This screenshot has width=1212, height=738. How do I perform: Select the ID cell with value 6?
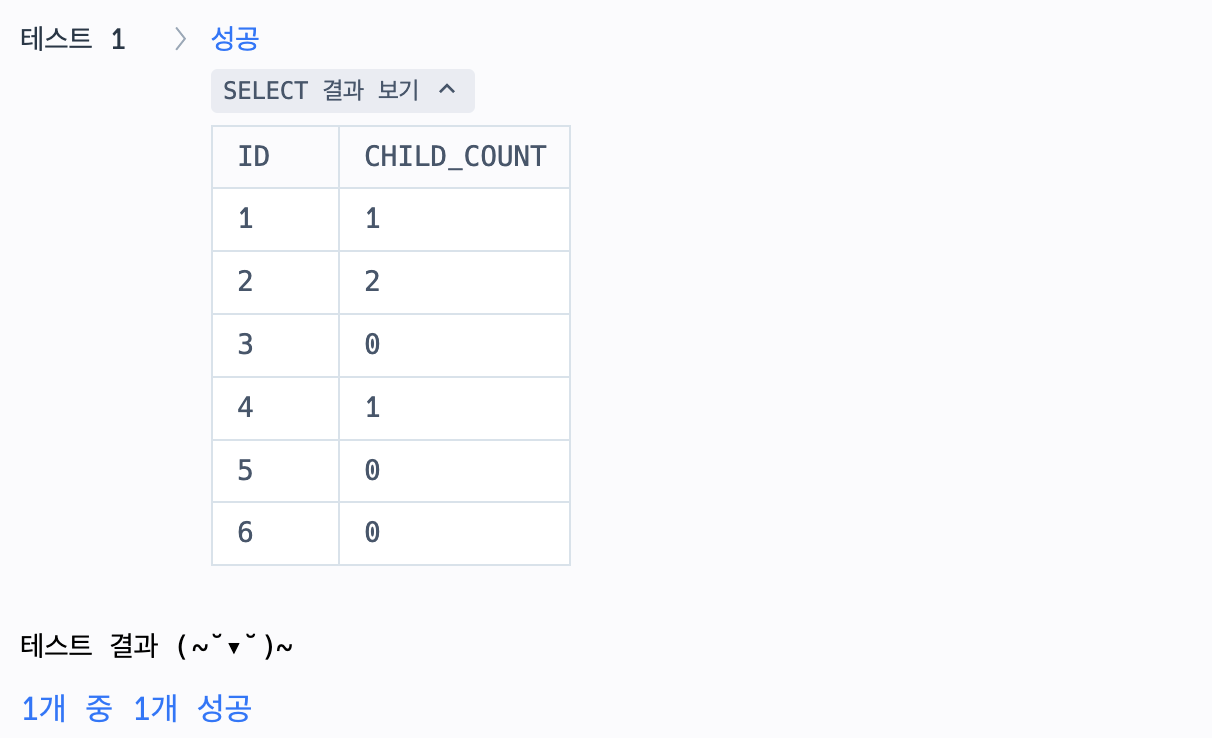point(275,533)
